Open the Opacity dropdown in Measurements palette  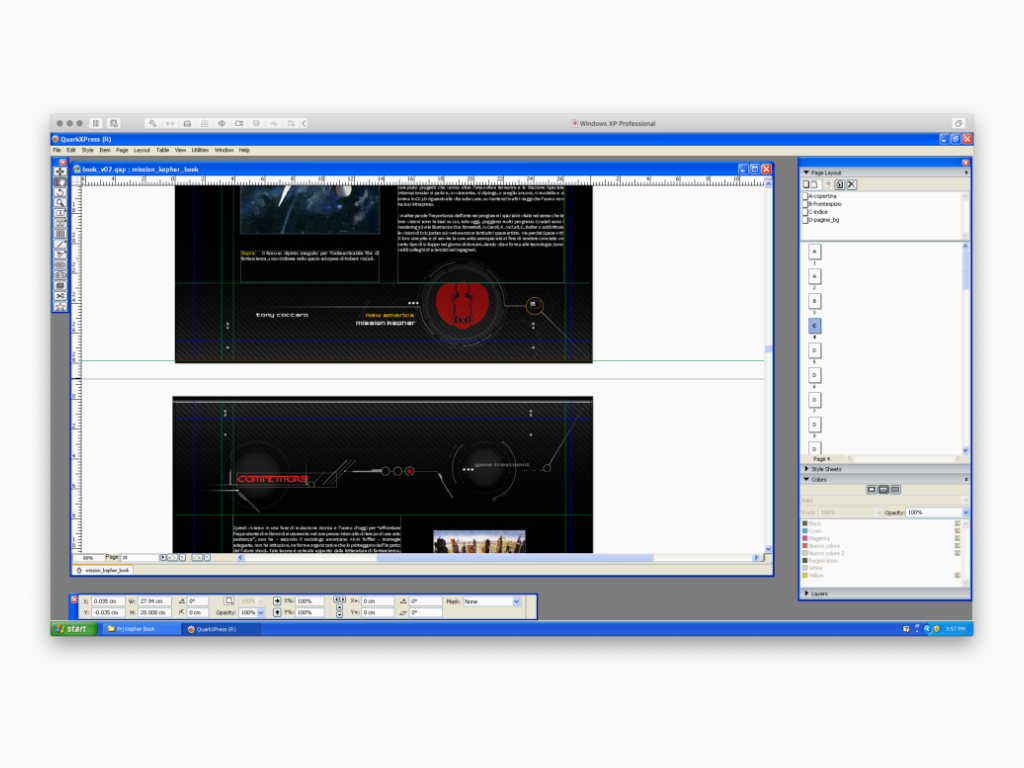click(261, 613)
